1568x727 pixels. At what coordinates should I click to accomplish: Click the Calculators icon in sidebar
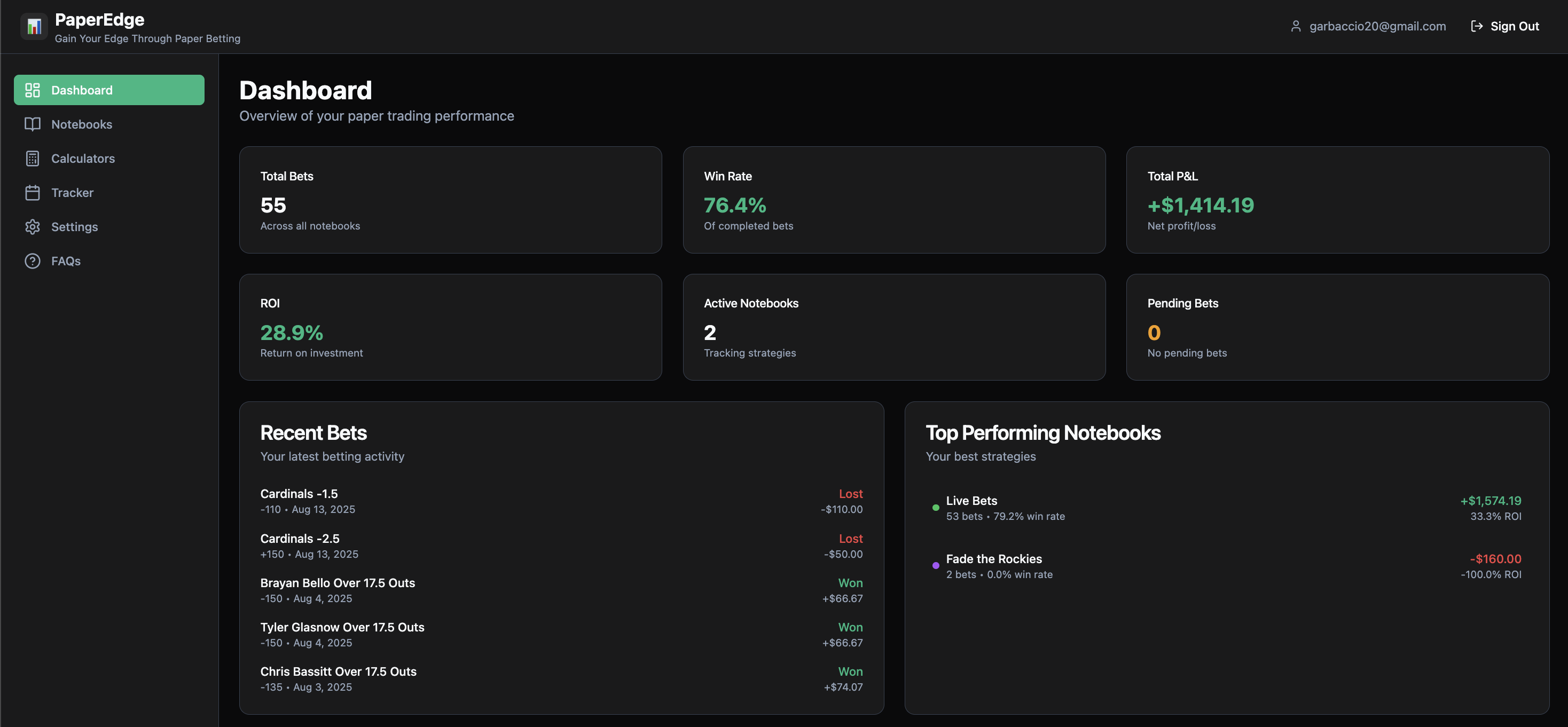(x=32, y=158)
